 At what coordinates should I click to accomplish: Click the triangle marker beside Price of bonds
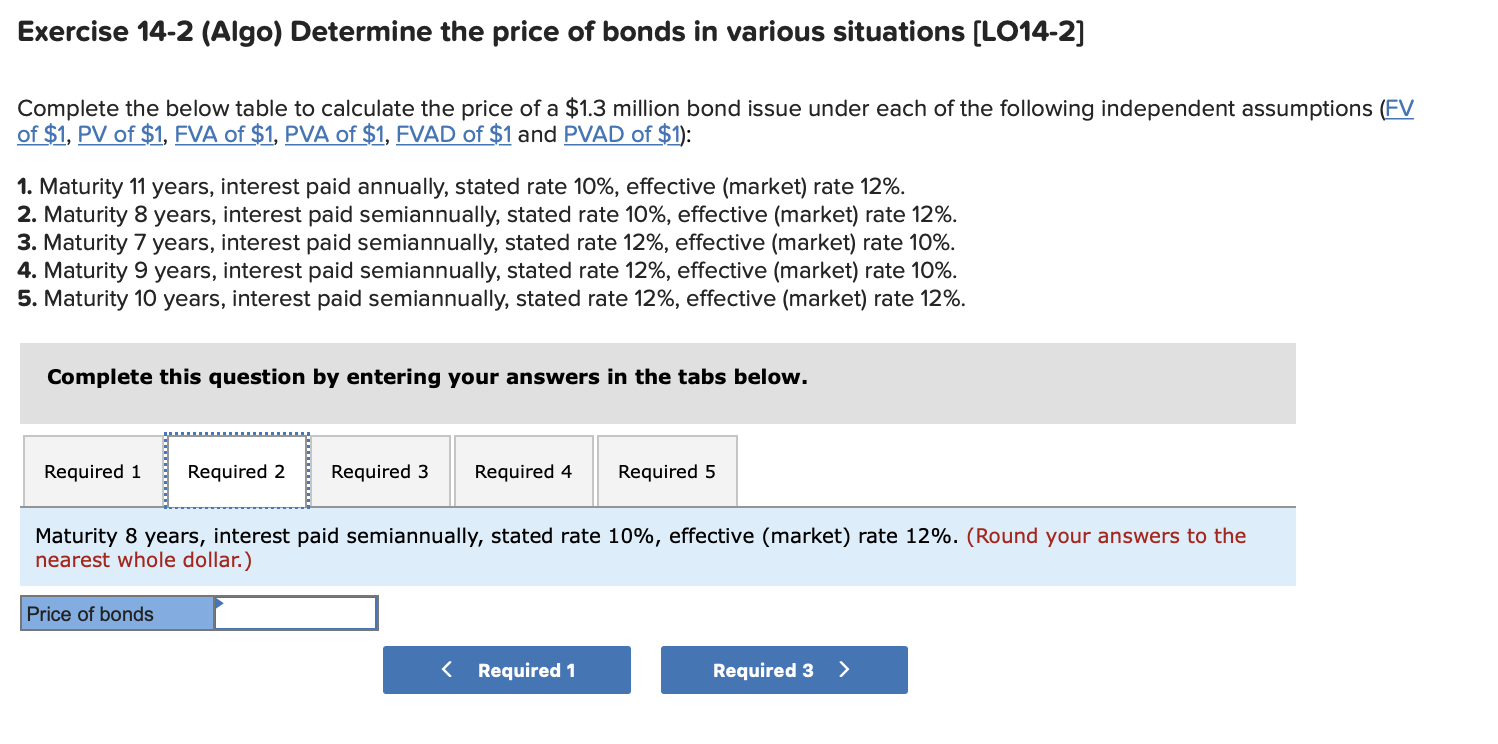tap(220, 605)
